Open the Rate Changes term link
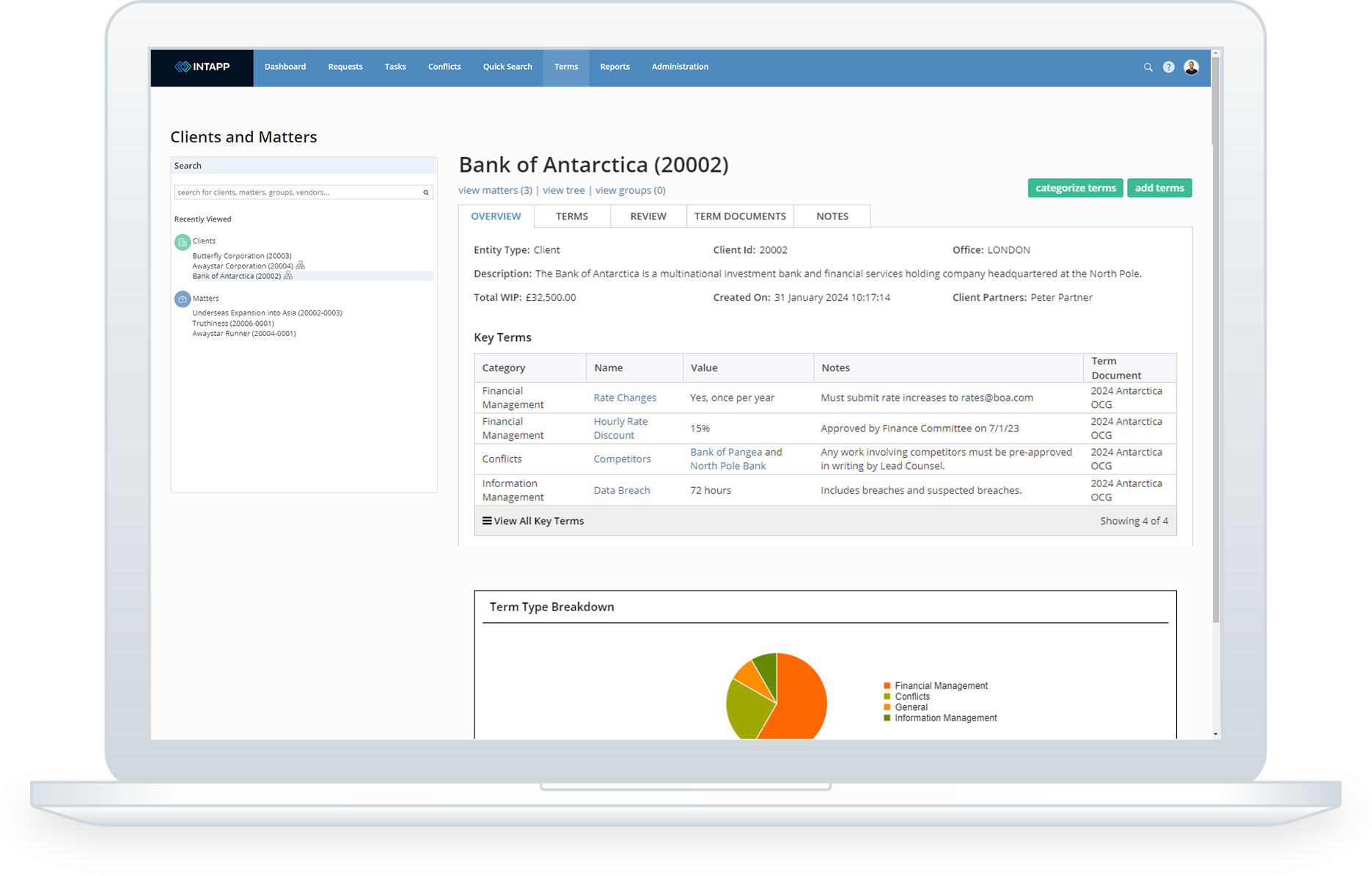Image resolution: width=1372 pixels, height=876 pixels. tap(625, 398)
